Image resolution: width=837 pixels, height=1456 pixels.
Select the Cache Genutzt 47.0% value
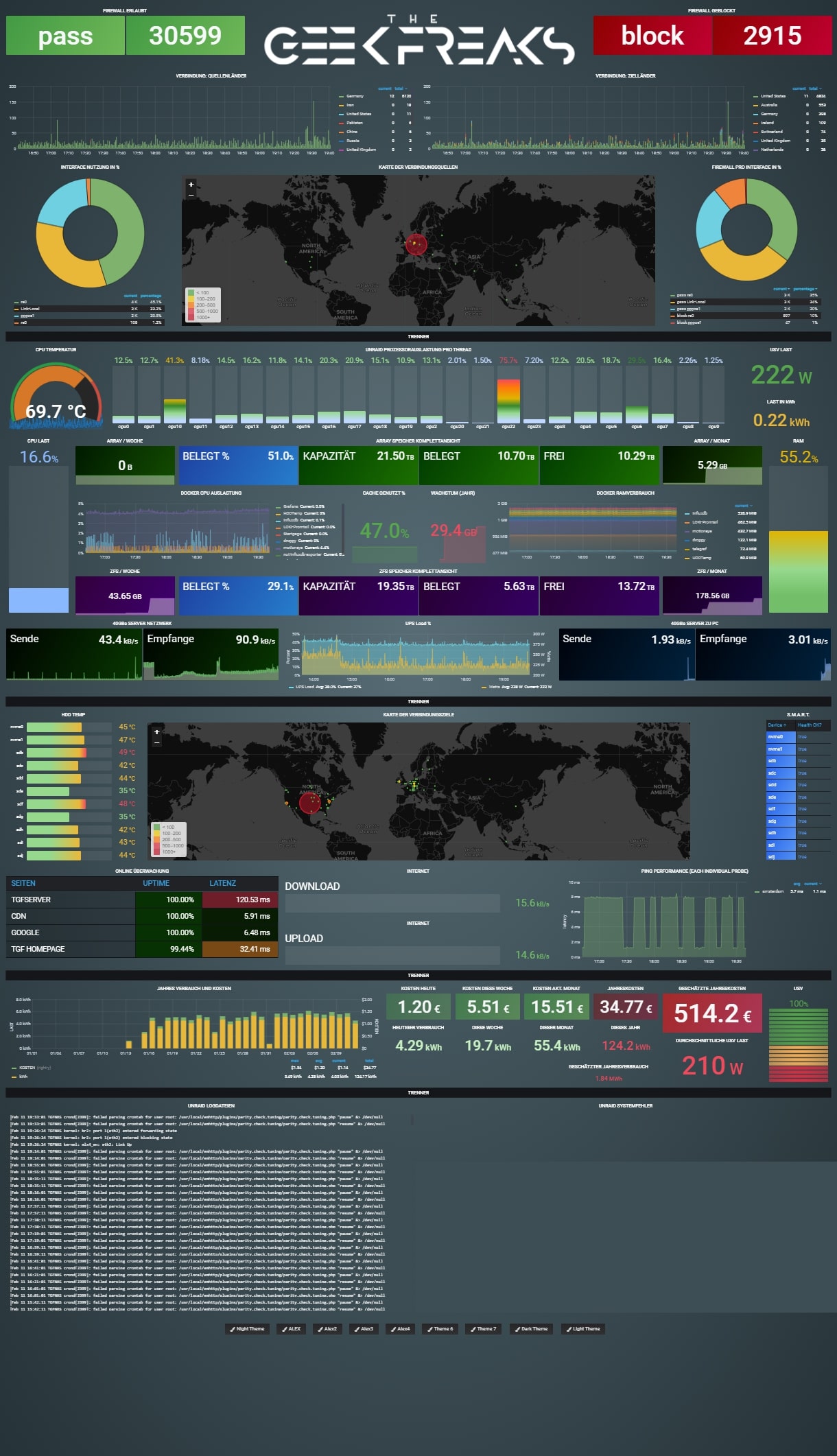click(x=384, y=530)
